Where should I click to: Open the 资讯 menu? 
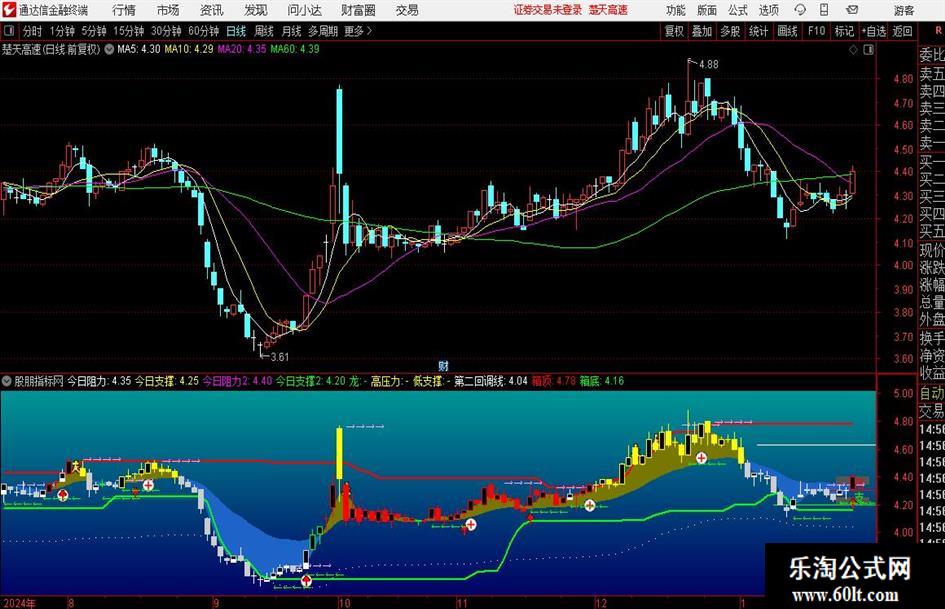[212, 10]
